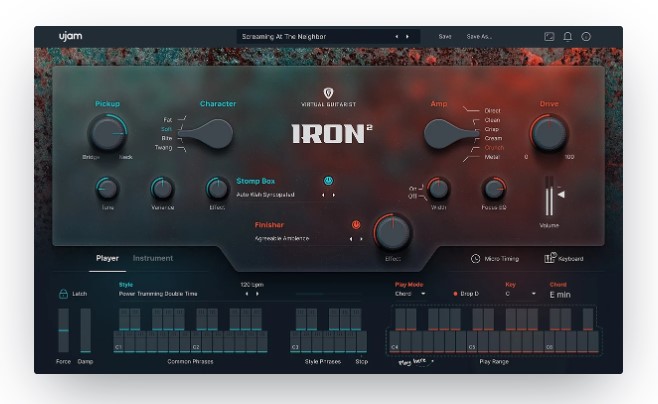This screenshot has height=404, width=658.
Task: Open Play Mode Chord dropdown
Action: [410, 294]
